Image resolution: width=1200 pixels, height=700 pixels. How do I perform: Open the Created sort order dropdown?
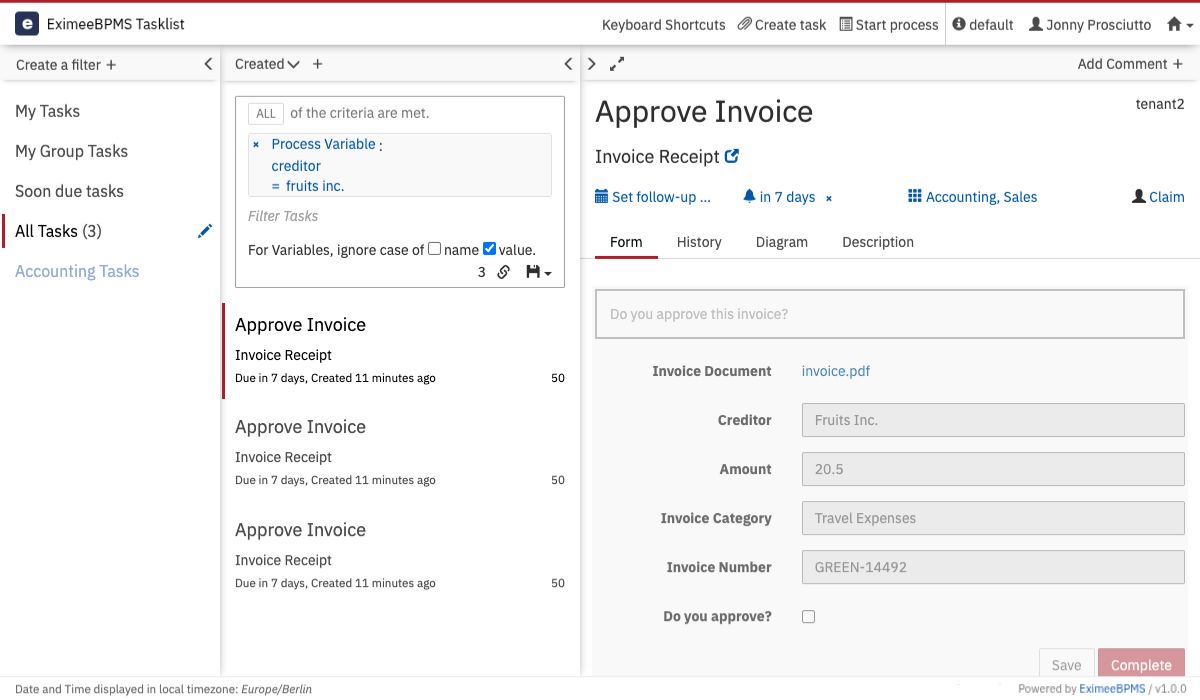[x=267, y=64]
